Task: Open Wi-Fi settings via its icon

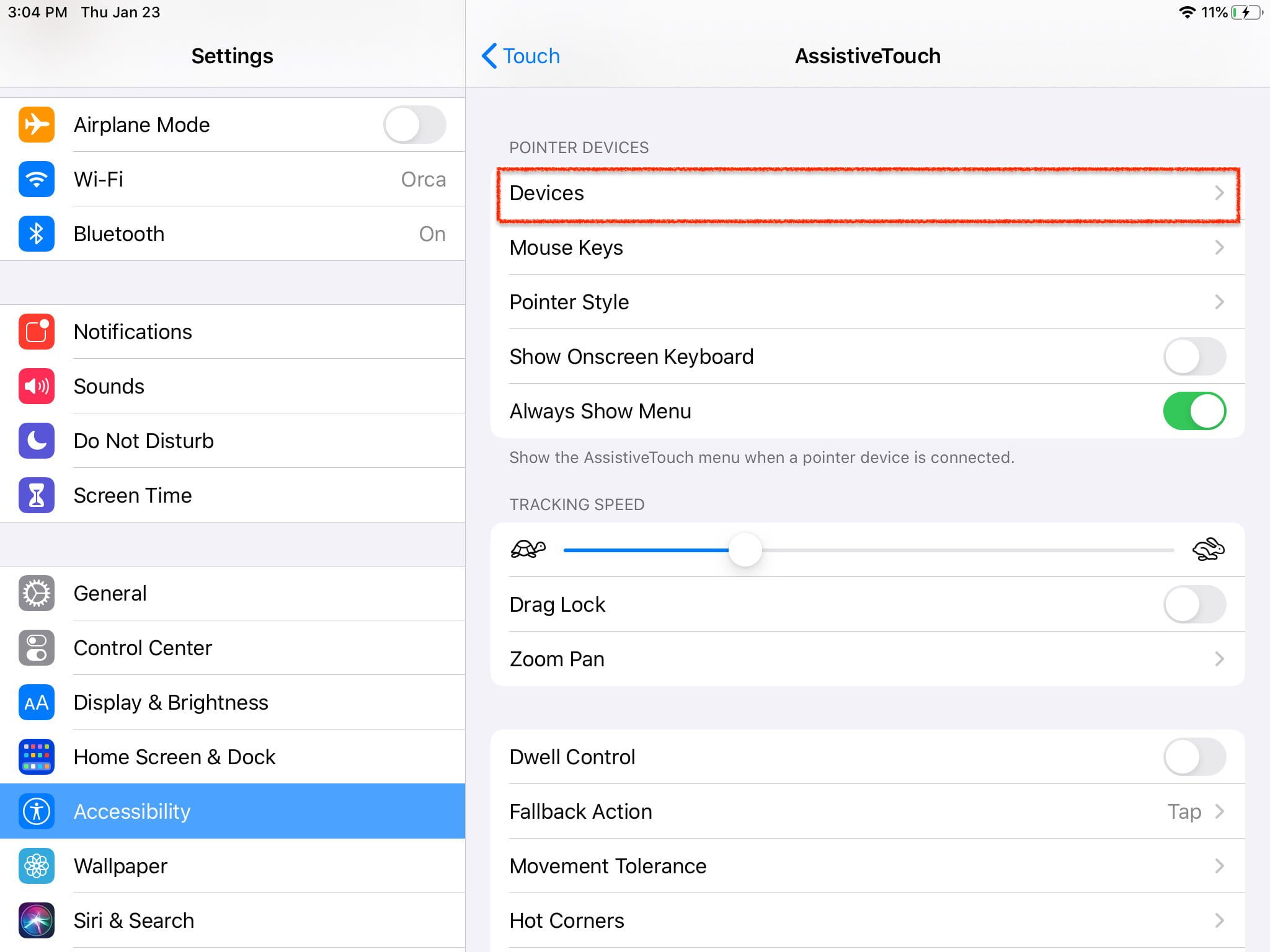Action: click(x=37, y=179)
